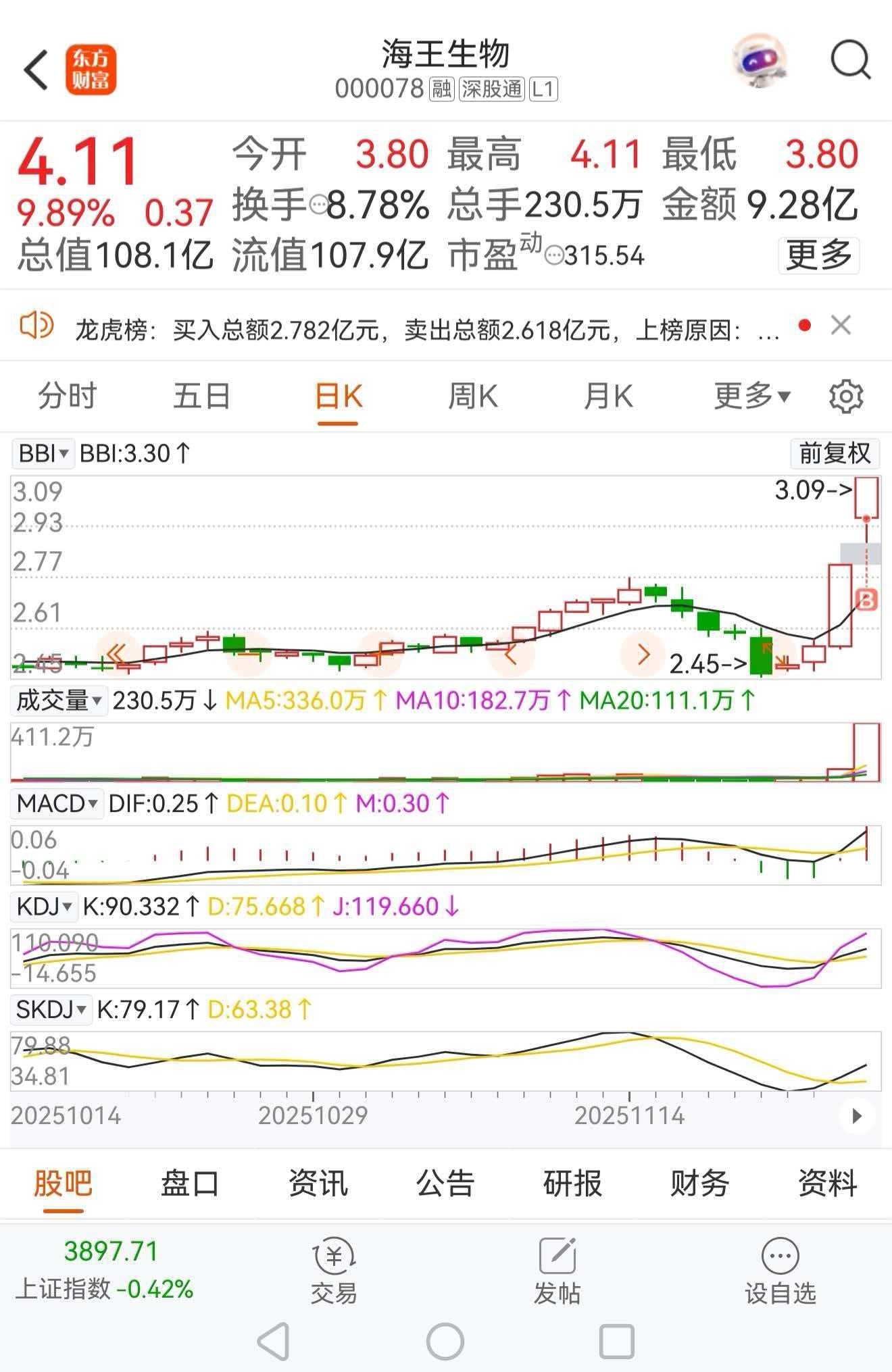Tap the single-left chart arrow

(511, 654)
